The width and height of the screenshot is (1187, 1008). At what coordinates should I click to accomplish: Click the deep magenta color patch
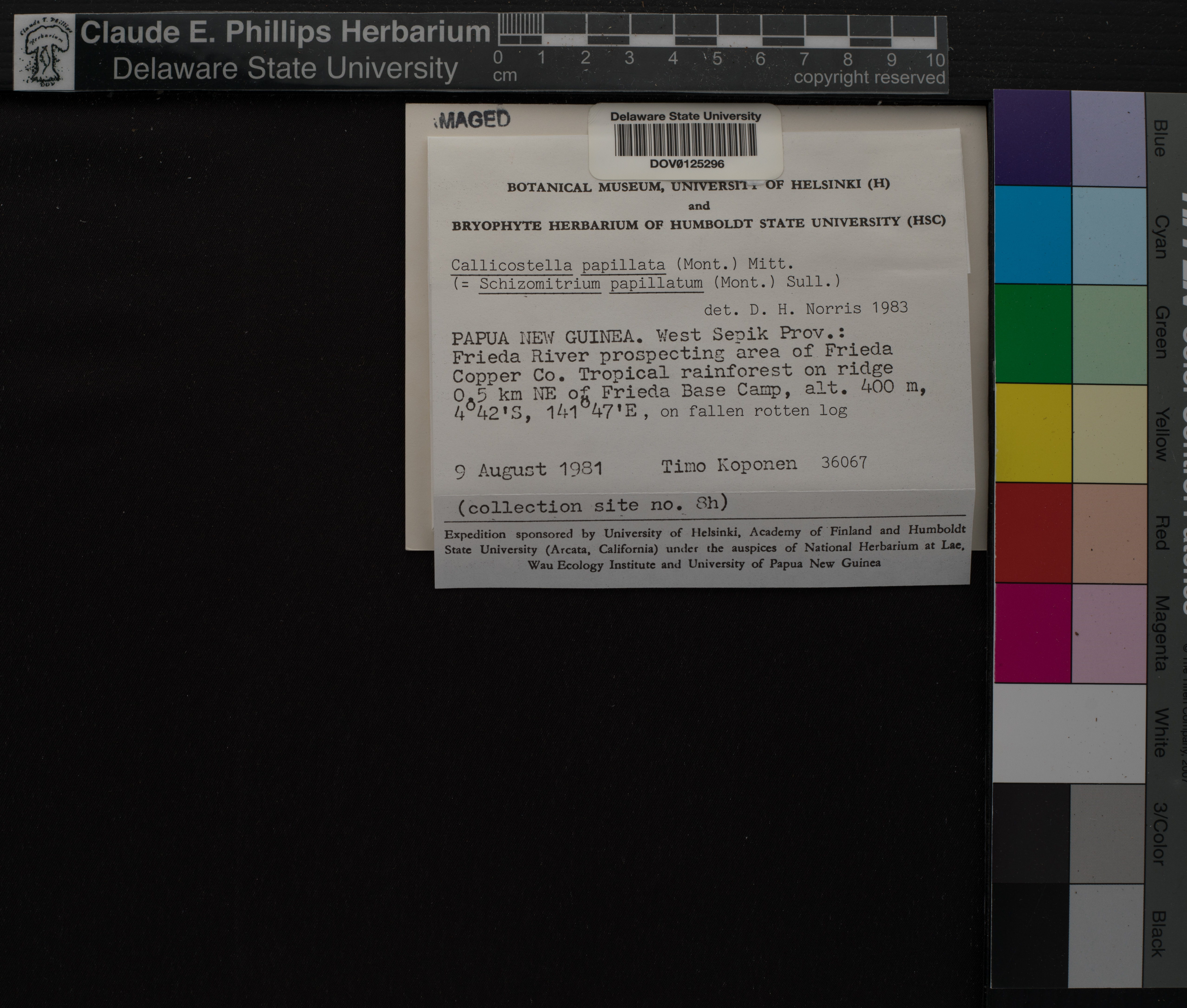click(x=1032, y=633)
